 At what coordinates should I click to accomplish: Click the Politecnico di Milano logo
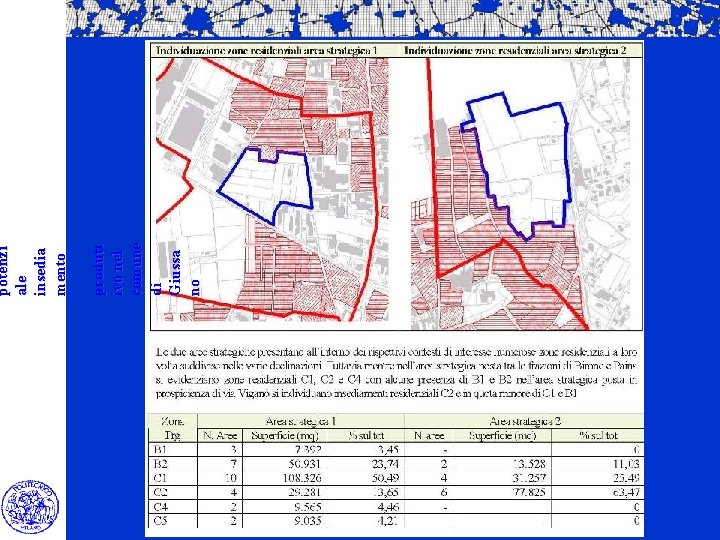(x=30, y=507)
